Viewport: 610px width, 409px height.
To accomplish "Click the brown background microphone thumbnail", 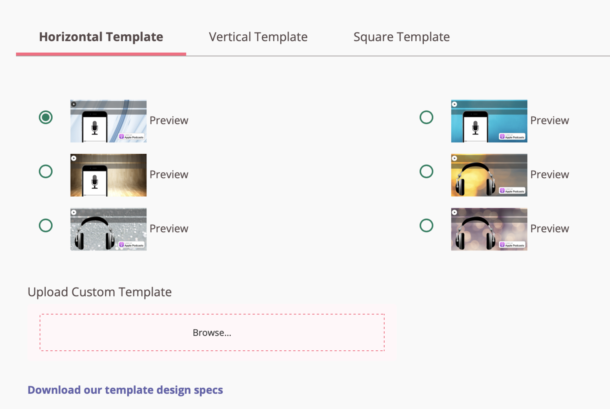I will 108,175.
